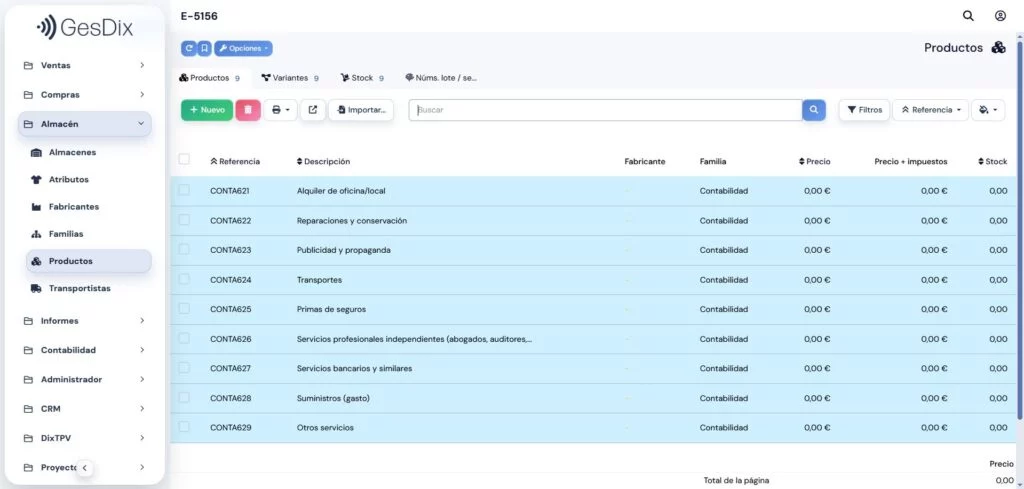The width and height of the screenshot is (1024, 489).
Task: Check the CONTA624 row checkbox
Action: pyautogui.click(x=184, y=279)
